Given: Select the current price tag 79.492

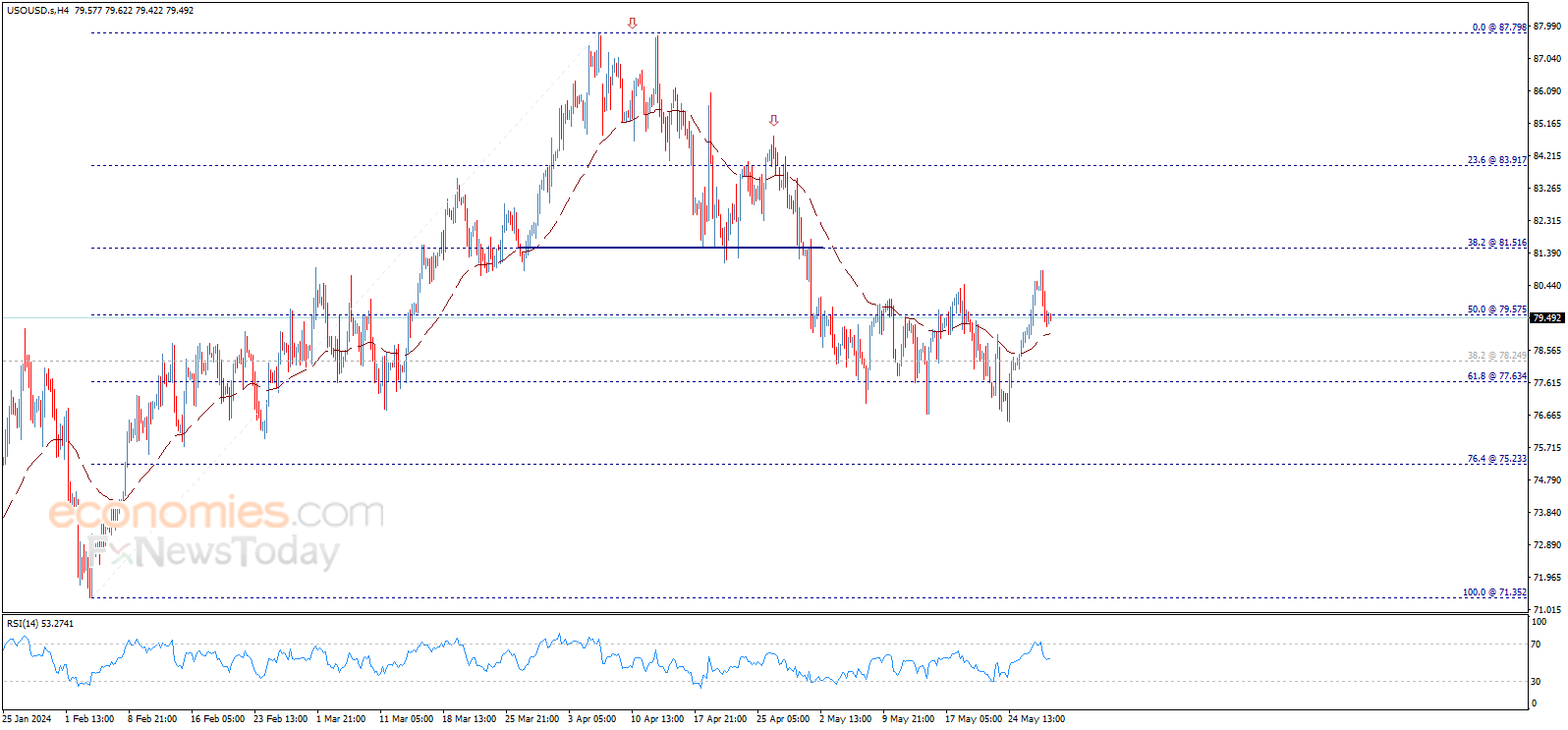Looking at the screenshot, I should [x=1546, y=317].
